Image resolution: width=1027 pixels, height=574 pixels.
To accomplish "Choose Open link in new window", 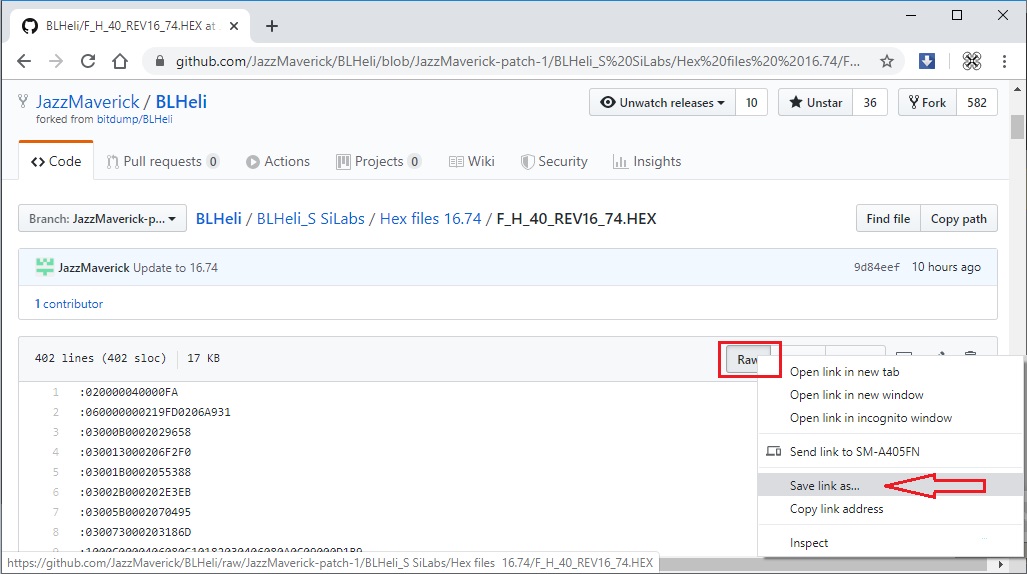I will 856,395.
